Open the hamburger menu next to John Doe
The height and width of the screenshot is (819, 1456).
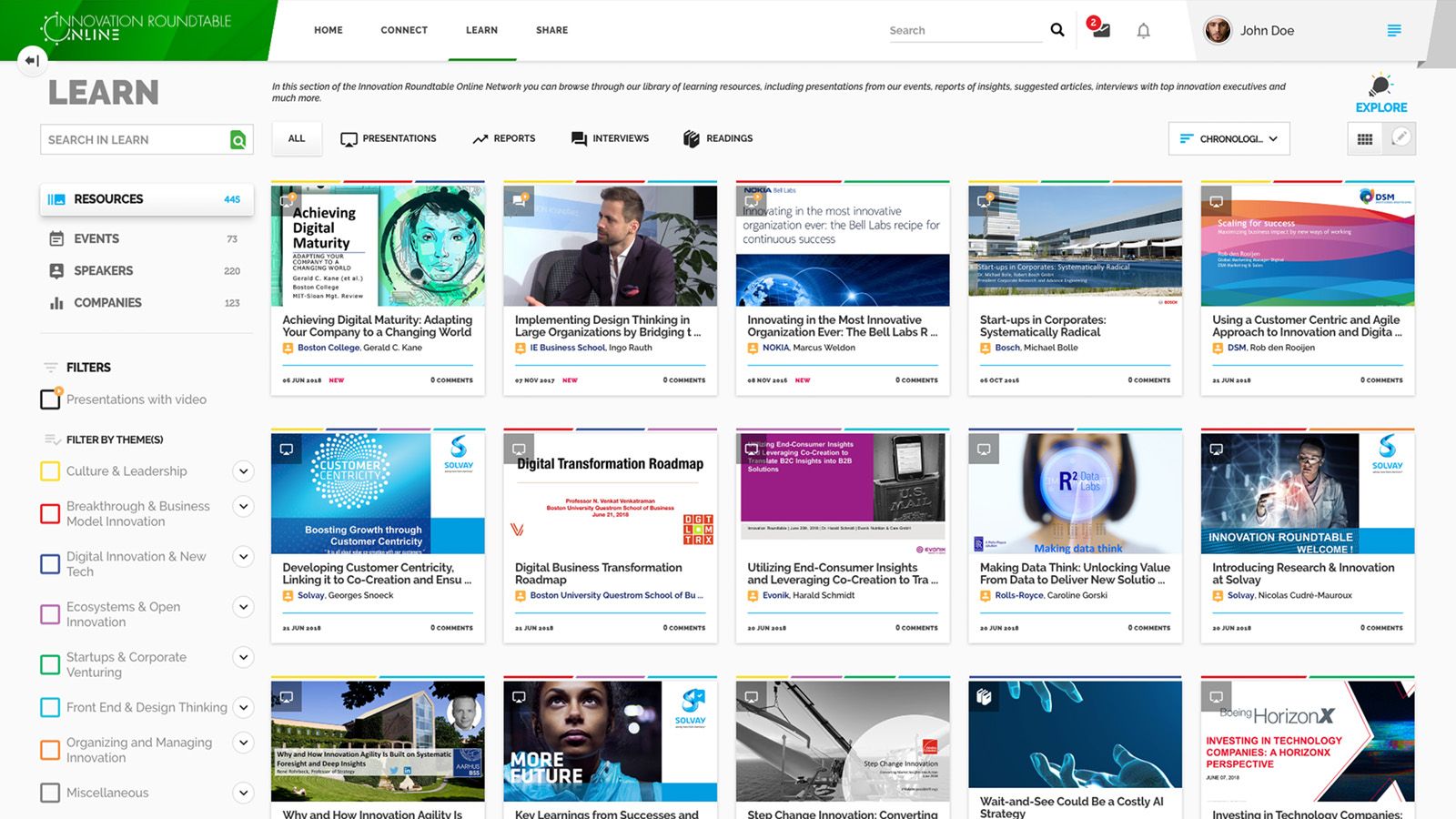click(x=1393, y=31)
